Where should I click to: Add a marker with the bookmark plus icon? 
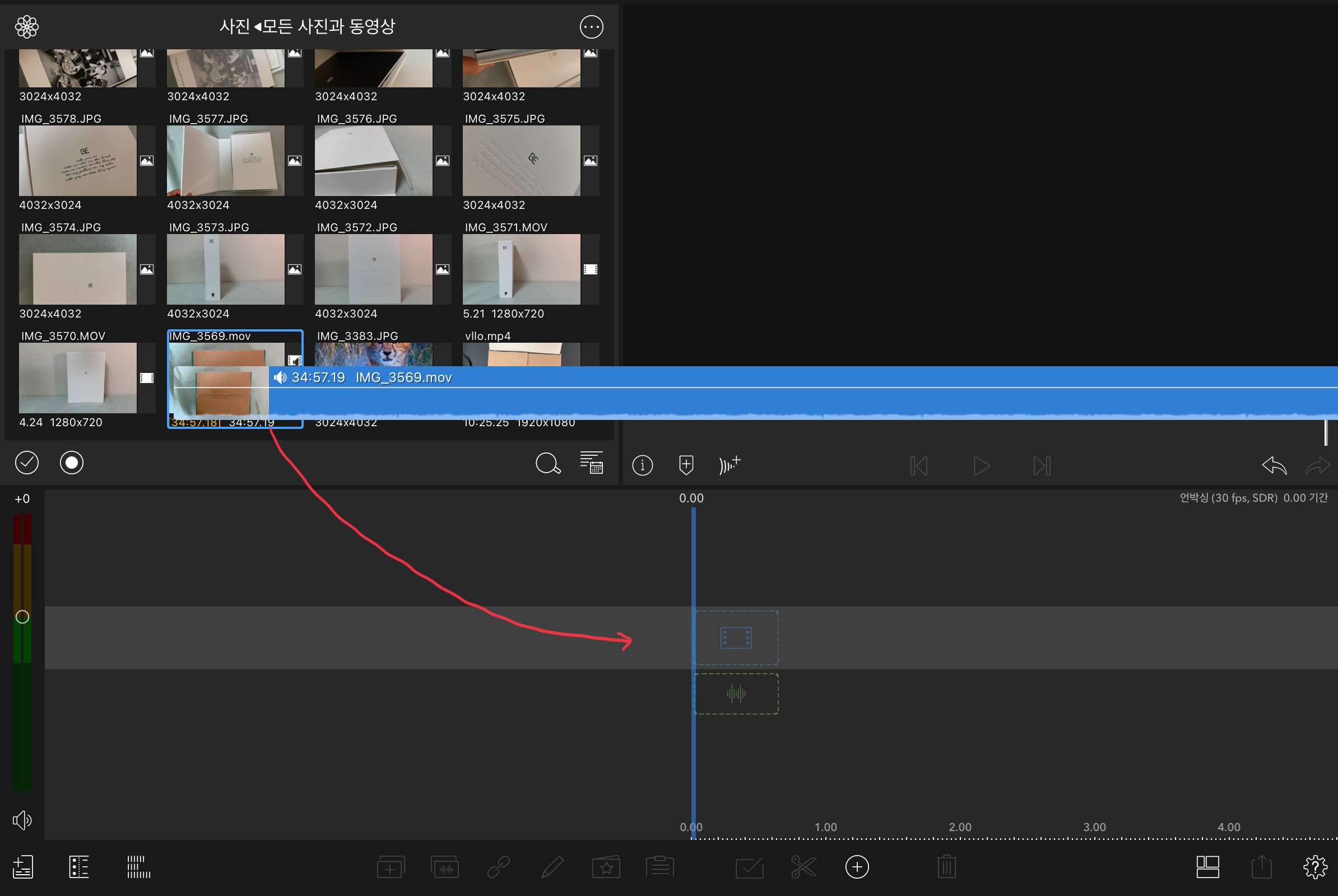pos(686,465)
